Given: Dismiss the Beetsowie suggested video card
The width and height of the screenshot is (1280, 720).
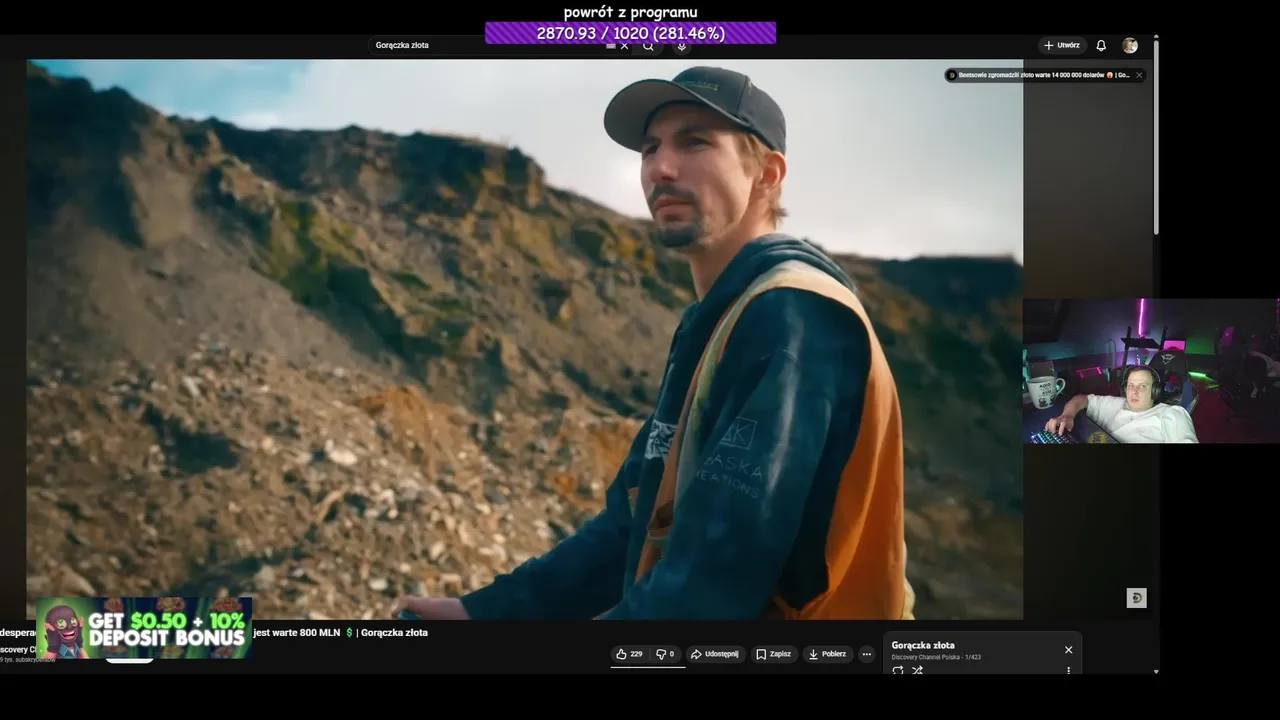Looking at the screenshot, I should click(1138, 75).
